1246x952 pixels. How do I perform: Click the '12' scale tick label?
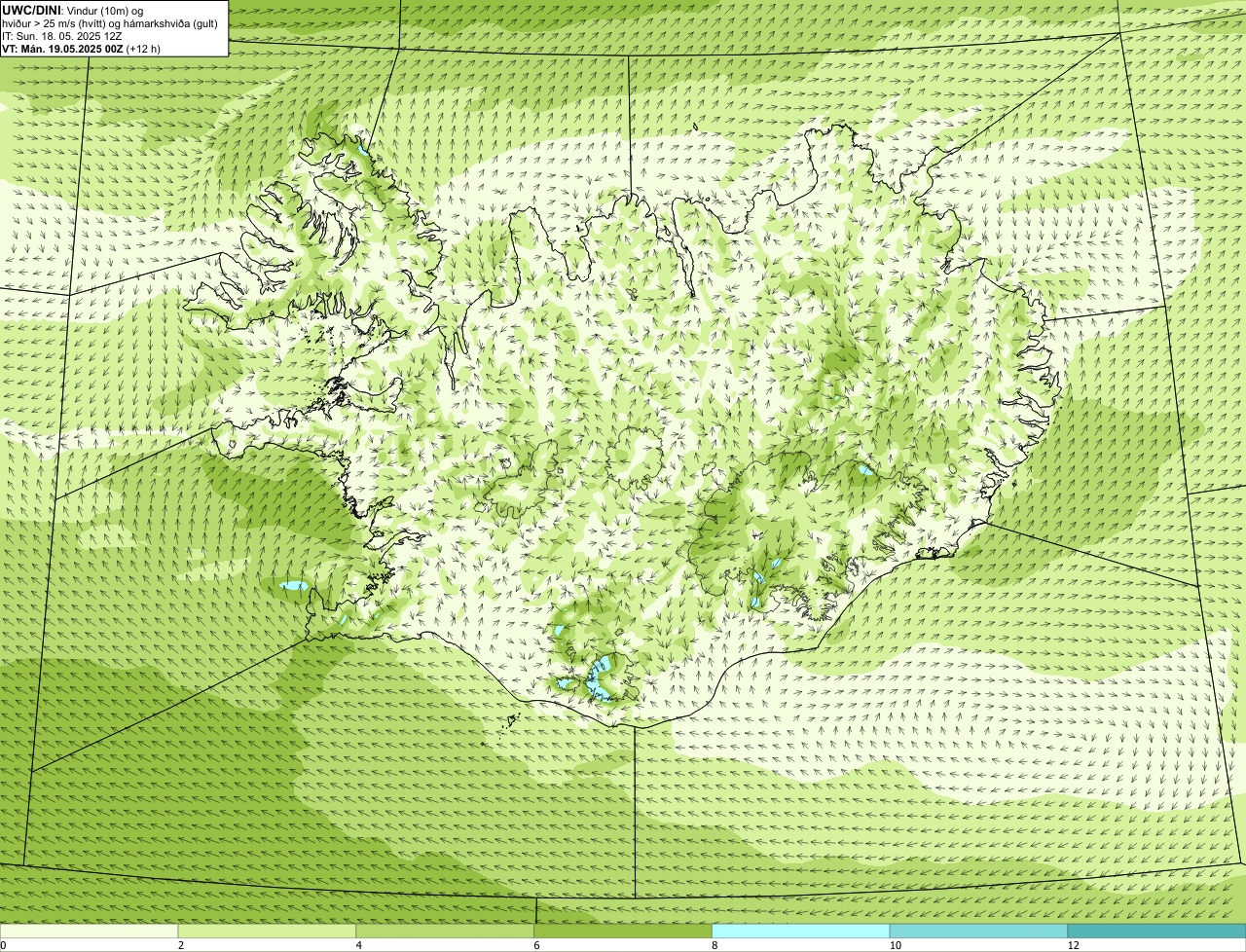[1072, 945]
